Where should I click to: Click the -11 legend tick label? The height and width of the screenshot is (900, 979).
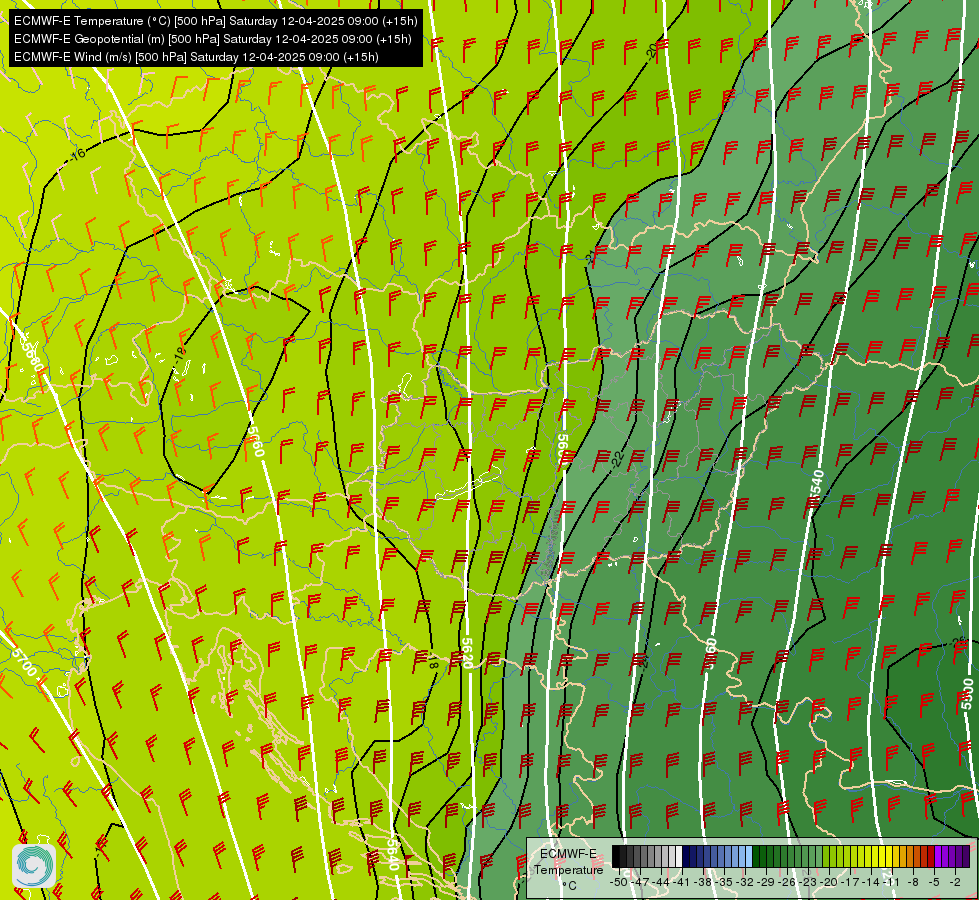[891, 882]
